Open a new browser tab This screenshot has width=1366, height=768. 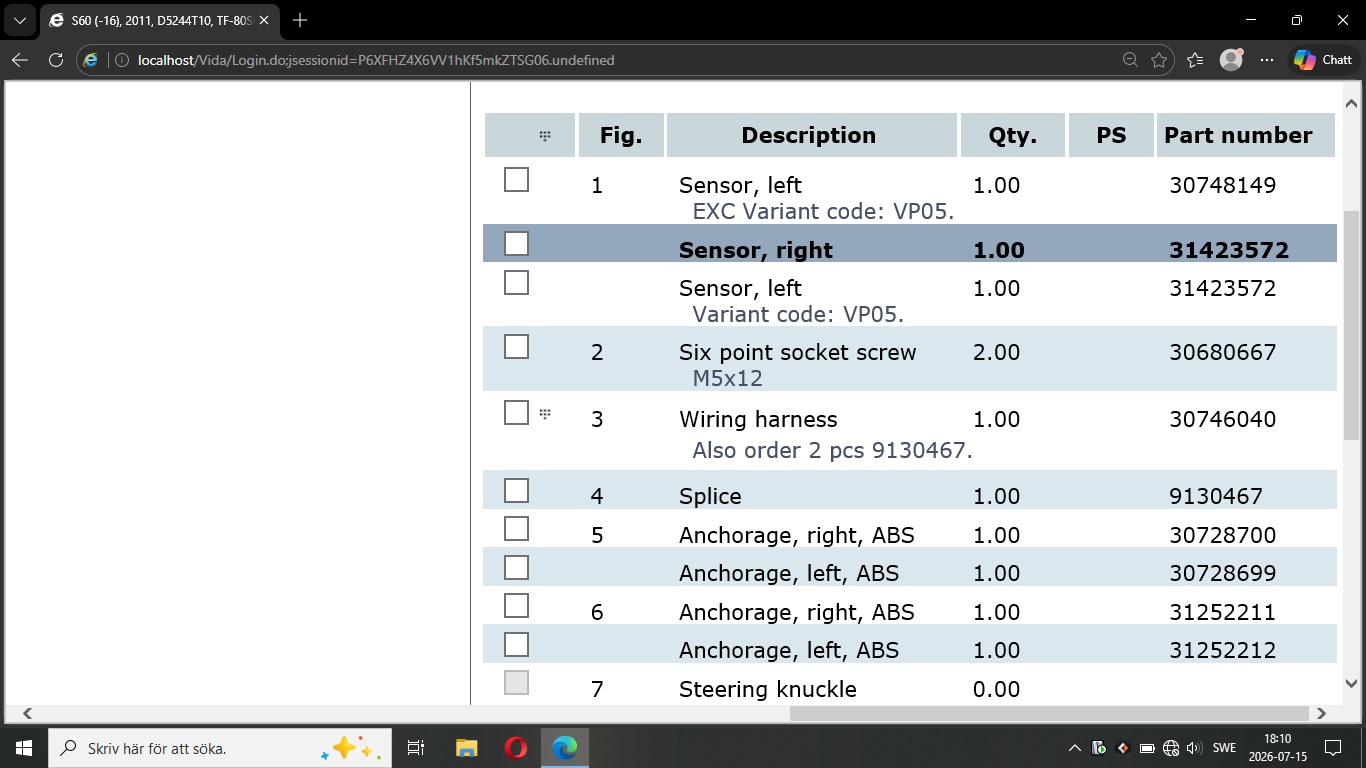click(x=300, y=20)
